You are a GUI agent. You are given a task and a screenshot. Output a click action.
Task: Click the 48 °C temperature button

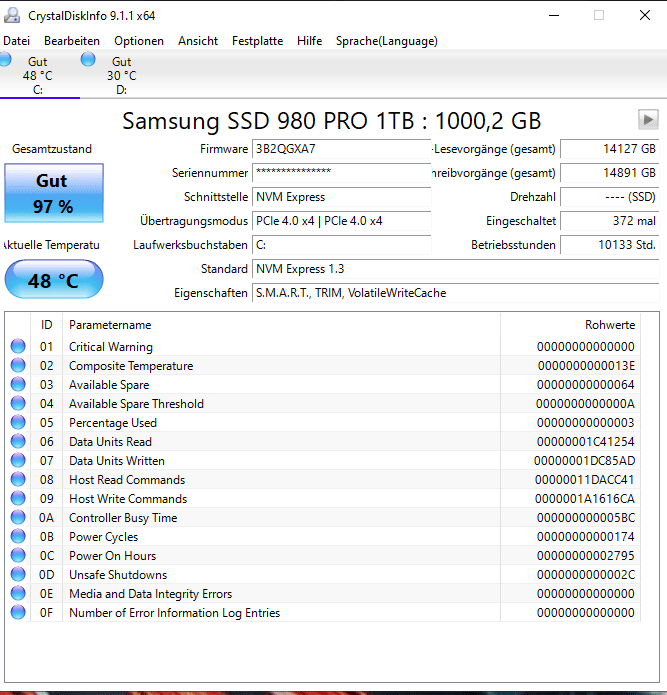pyautogui.click(x=54, y=279)
